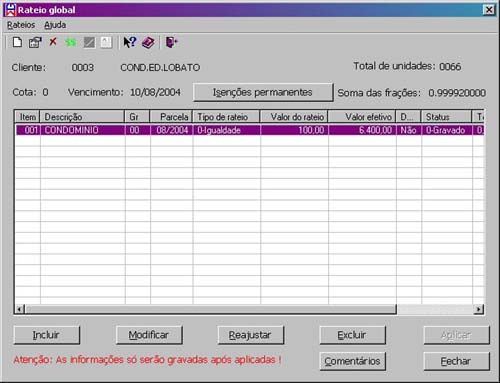500x383 pixels.
Task: Click the Gr column header
Action: (x=137, y=117)
